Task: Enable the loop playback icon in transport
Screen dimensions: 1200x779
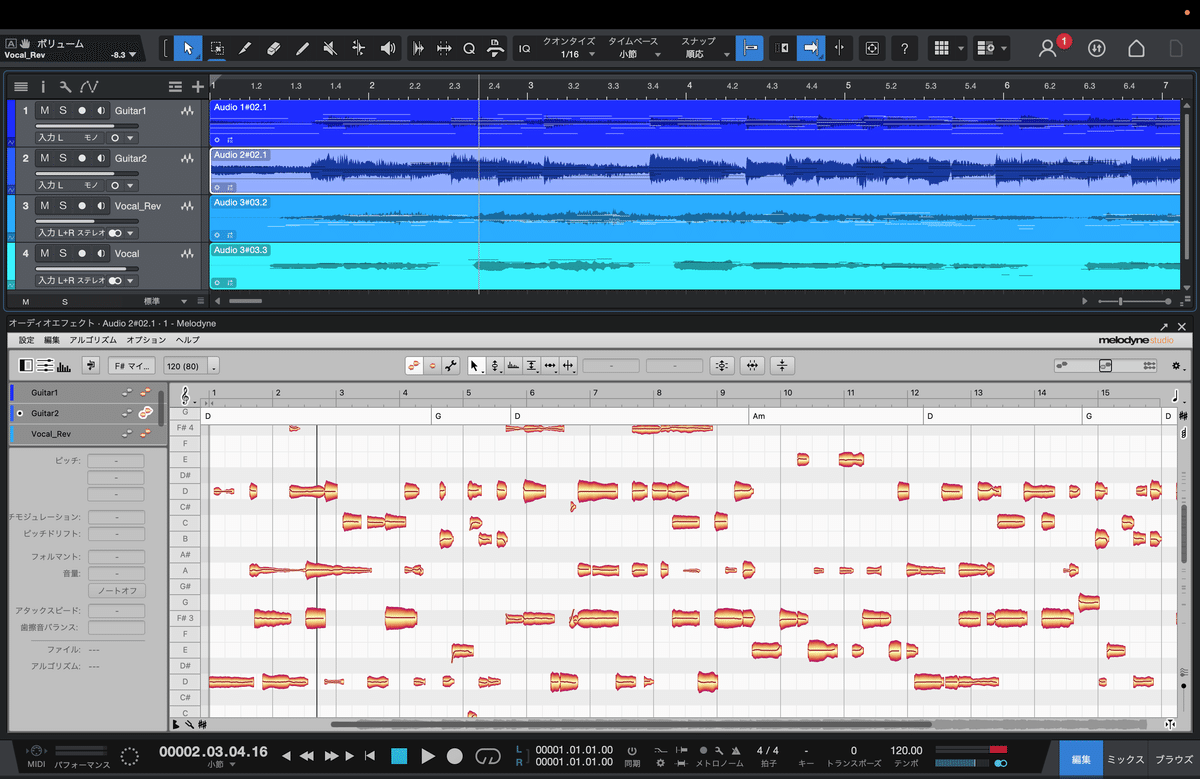Action: pos(489,757)
